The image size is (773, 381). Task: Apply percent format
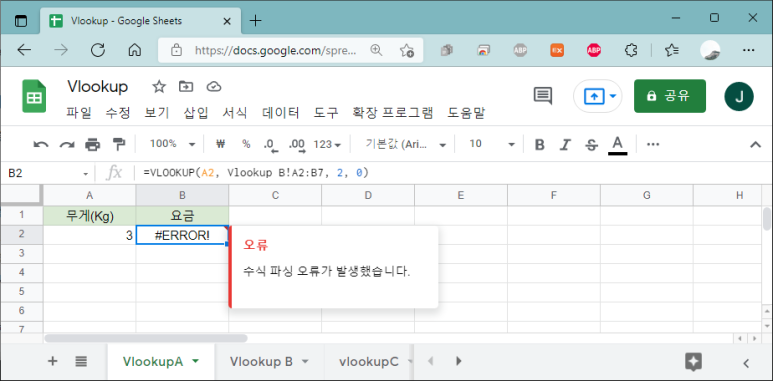246,144
